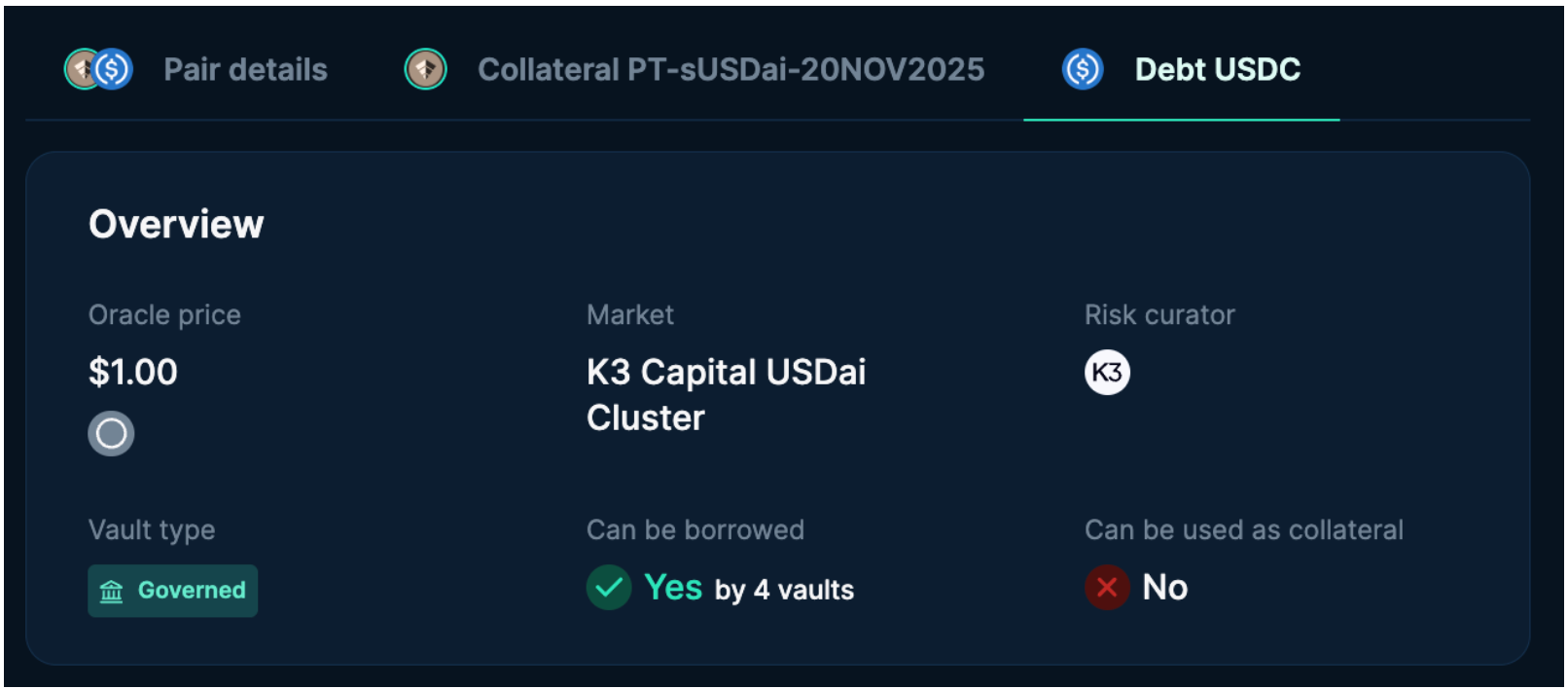The height and width of the screenshot is (689, 1568).
Task: Click the green checkmark icon
Action: point(609,588)
